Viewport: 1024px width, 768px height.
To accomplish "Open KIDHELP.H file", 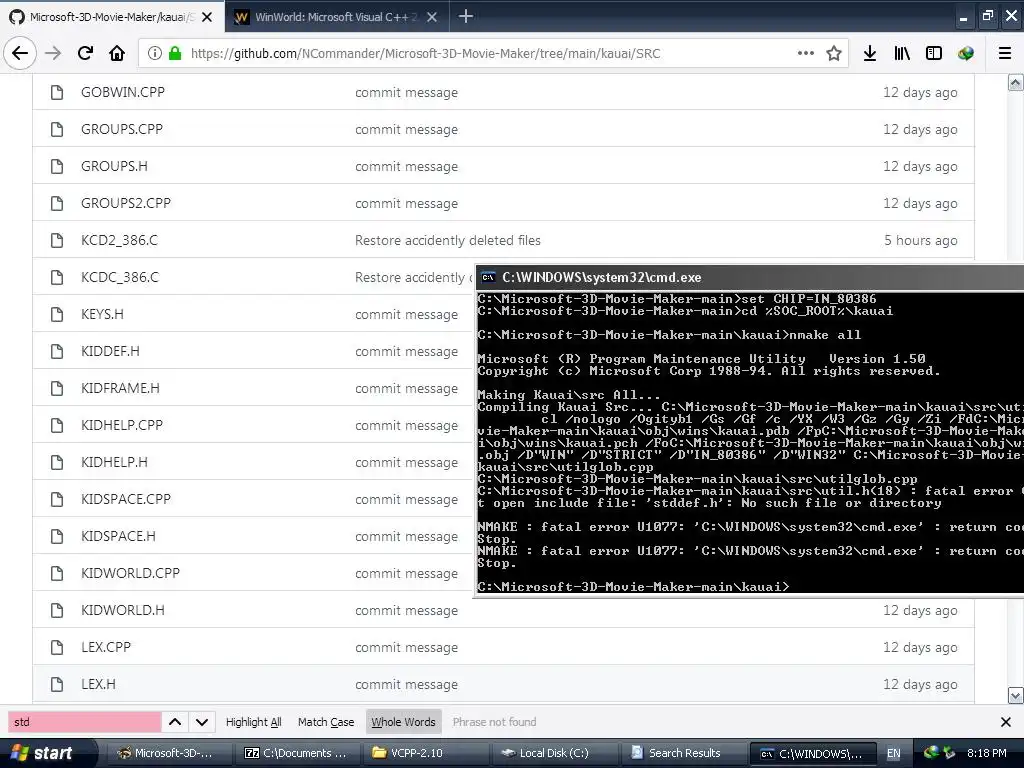I will [x=114, y=462].
